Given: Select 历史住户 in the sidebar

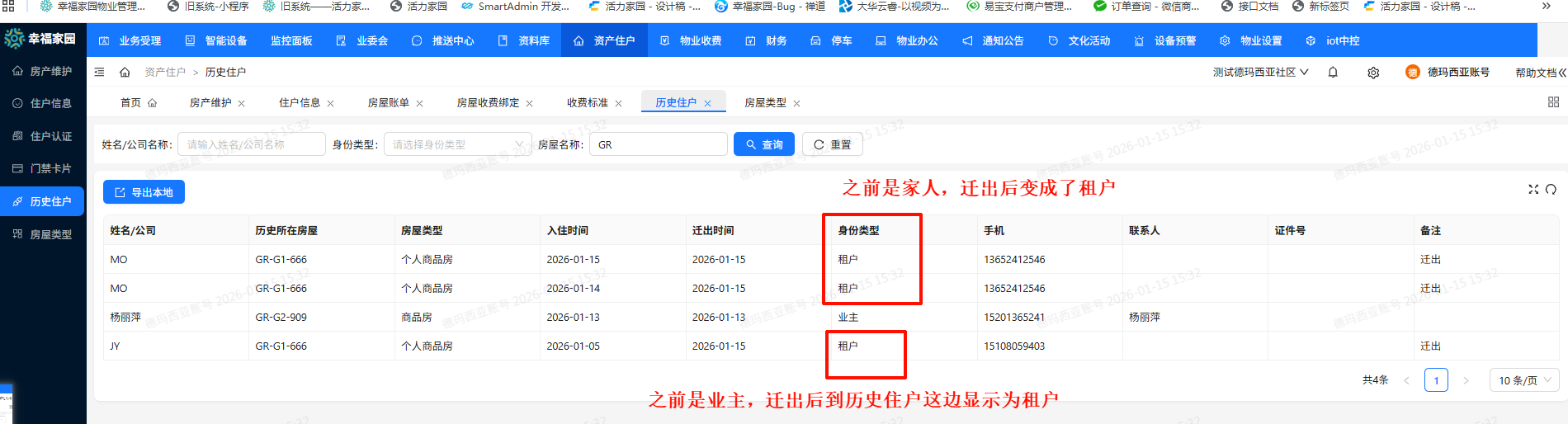Looking at the screenshot, I should [x=43, y=202].
